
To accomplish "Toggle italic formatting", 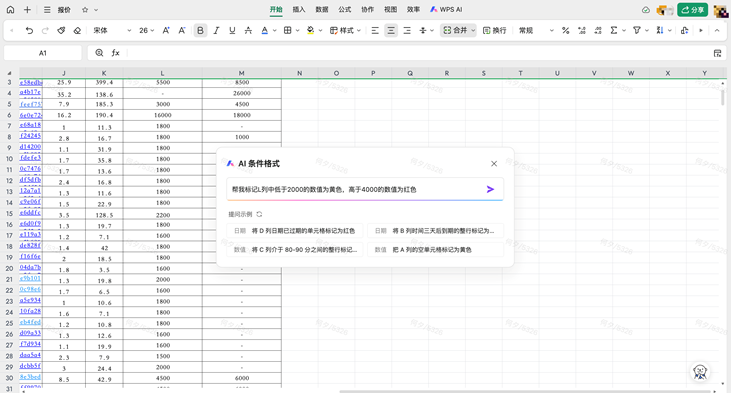I will [x=216, y=30].
